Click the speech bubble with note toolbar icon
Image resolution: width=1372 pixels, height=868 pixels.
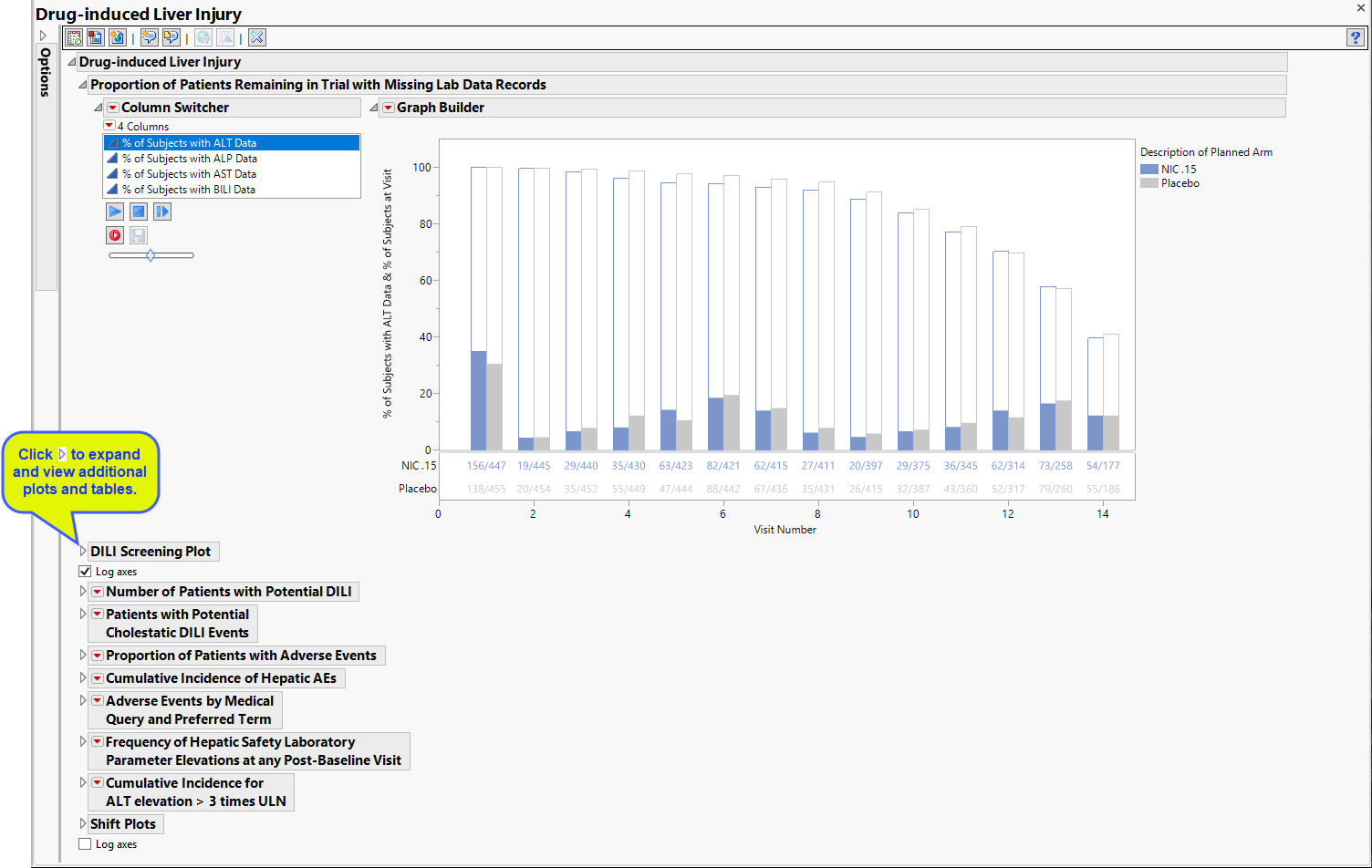(x=171, y=37)
